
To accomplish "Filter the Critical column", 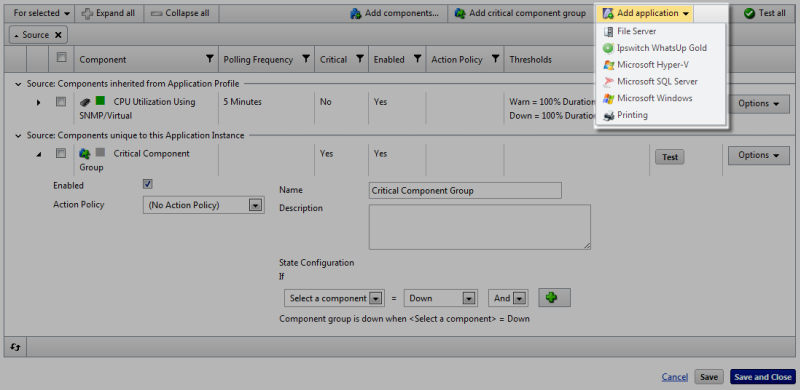I will pos(360,59).
